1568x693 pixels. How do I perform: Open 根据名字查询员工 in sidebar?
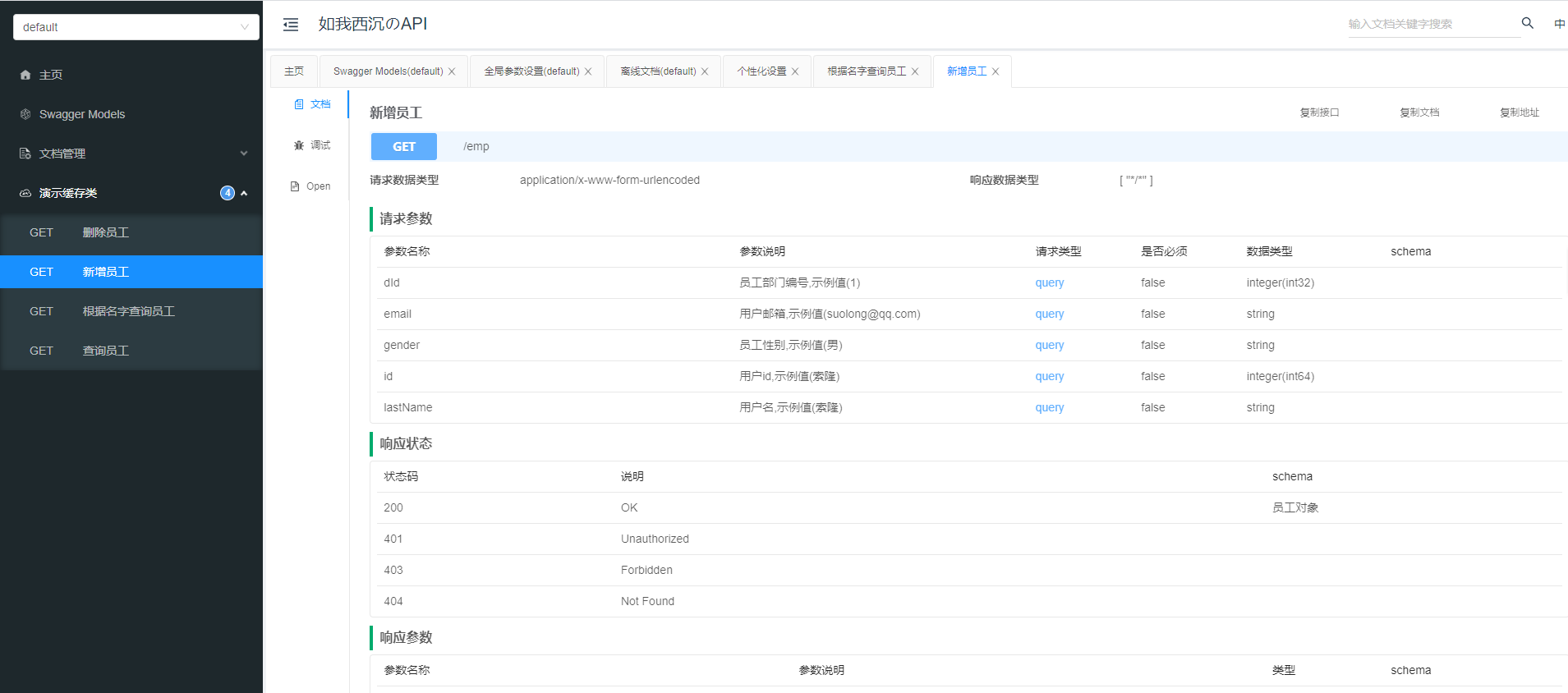pyautogui.click(x=131, y=311)
